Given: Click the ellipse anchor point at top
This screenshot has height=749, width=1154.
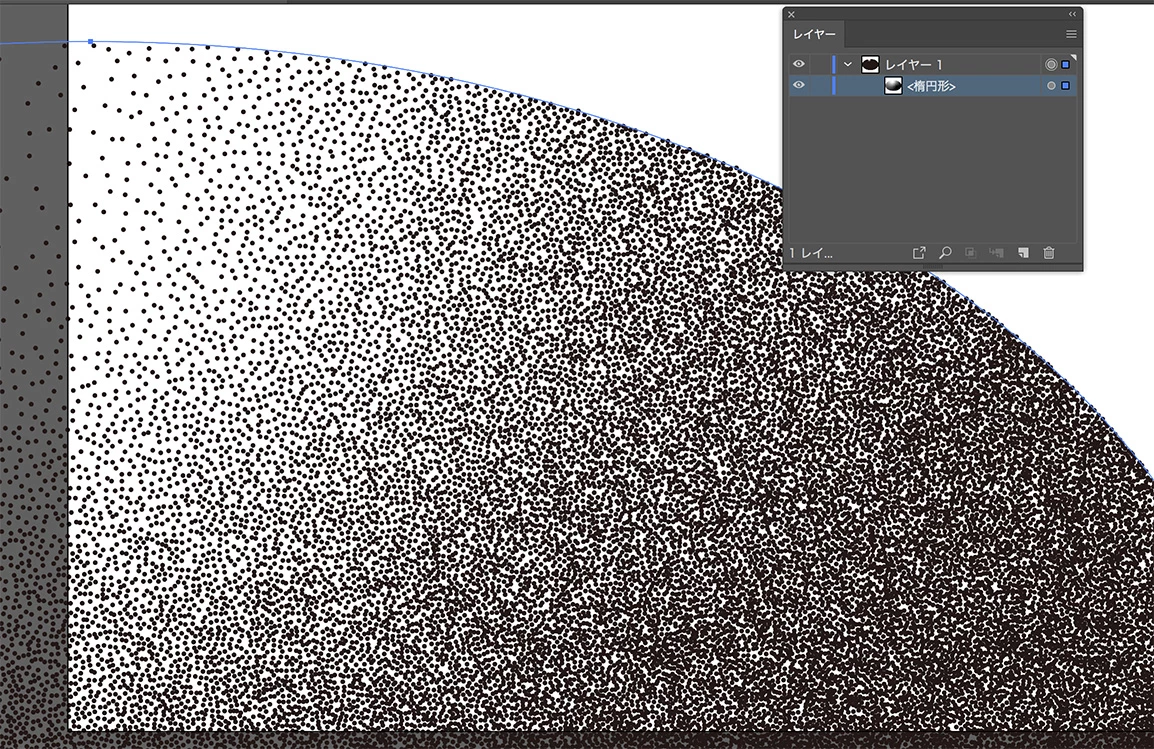Looking at the screenshot, I should (x=91, y=42).
